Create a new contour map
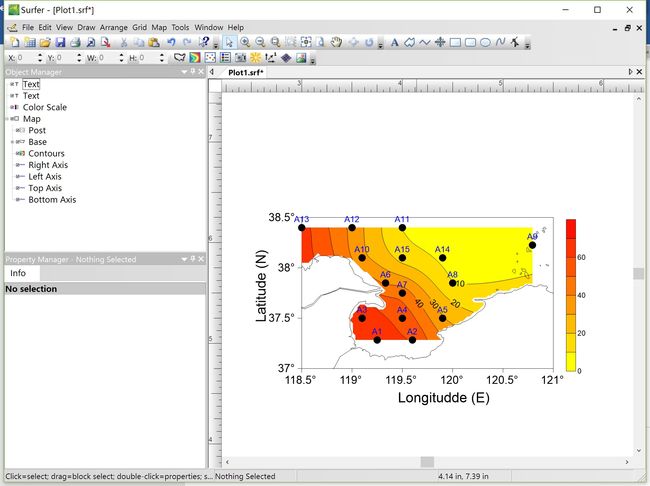The width and height of the screenshot is (650, 486). click(x=195, y=58)
